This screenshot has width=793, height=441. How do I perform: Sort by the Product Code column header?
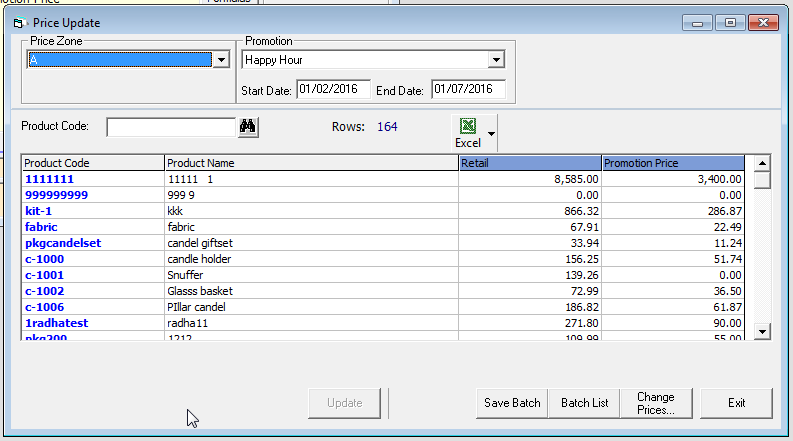pos(93,163)
